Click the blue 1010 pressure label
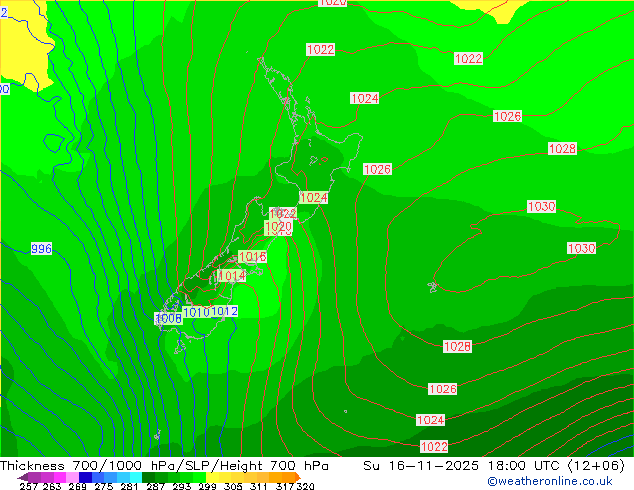This screenshot has height=490, width=634. pyautogui.click(x=196, y=312)
